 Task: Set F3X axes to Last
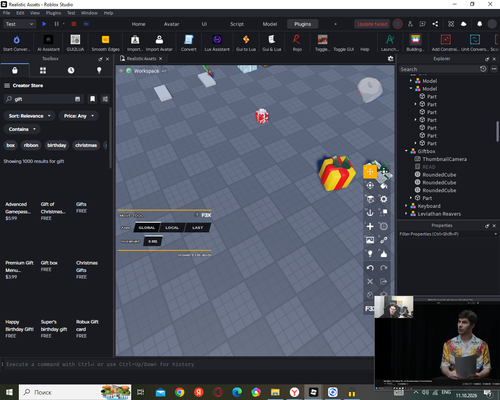tap(197, 228)
